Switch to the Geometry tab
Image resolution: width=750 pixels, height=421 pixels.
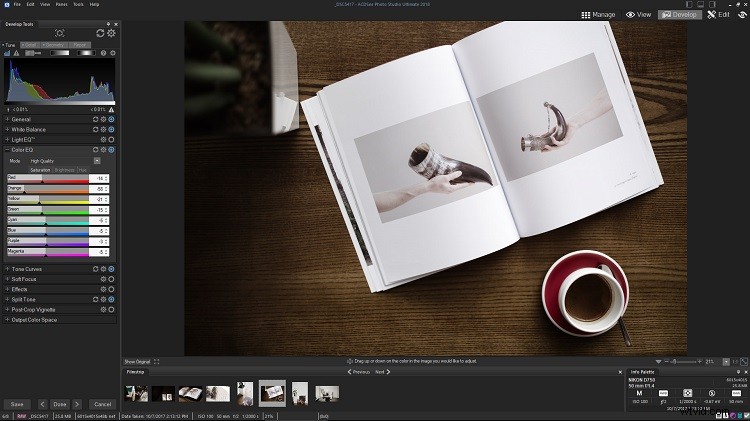54,44
